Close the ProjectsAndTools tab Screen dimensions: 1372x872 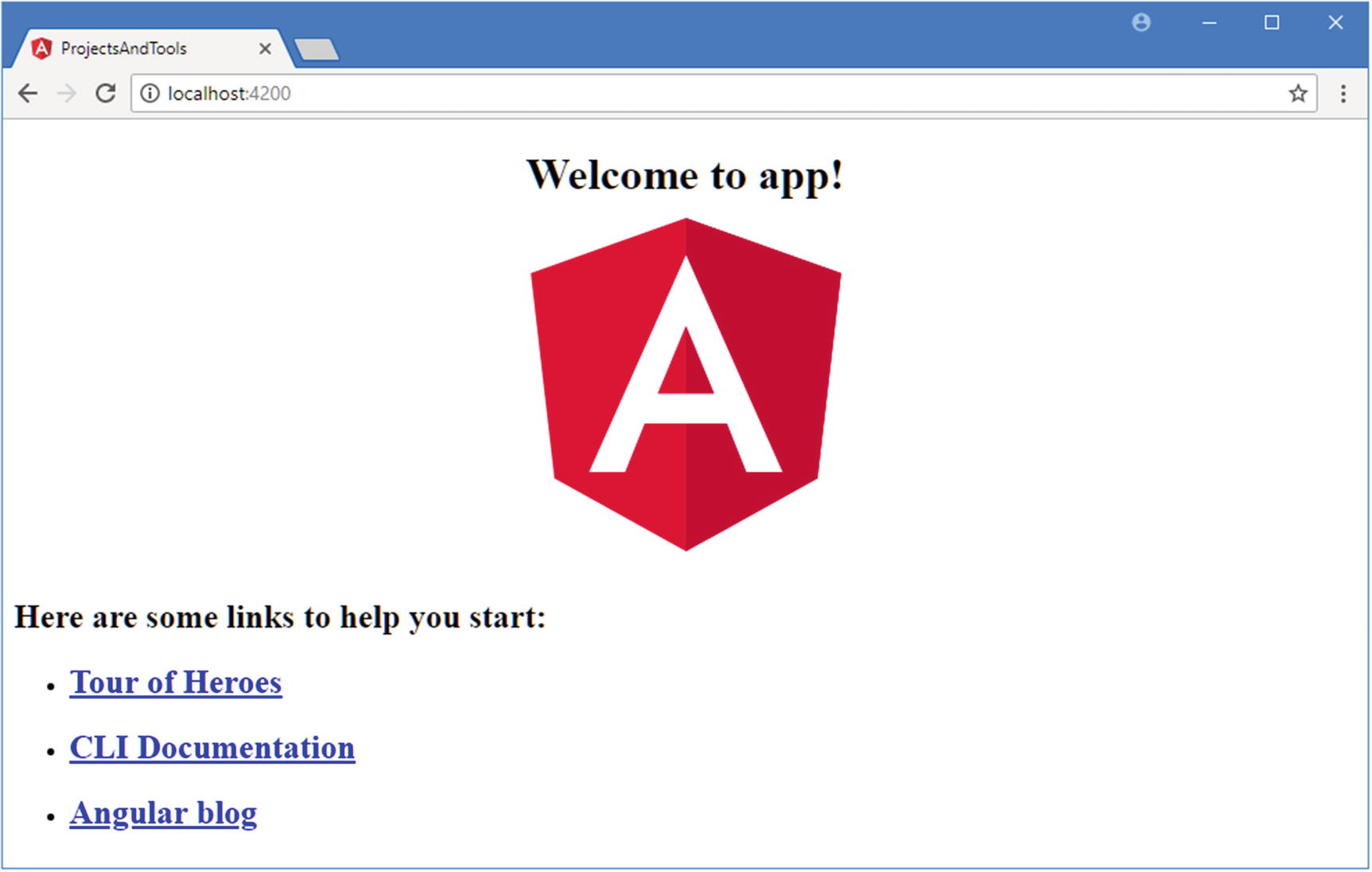tap(265, 49)
